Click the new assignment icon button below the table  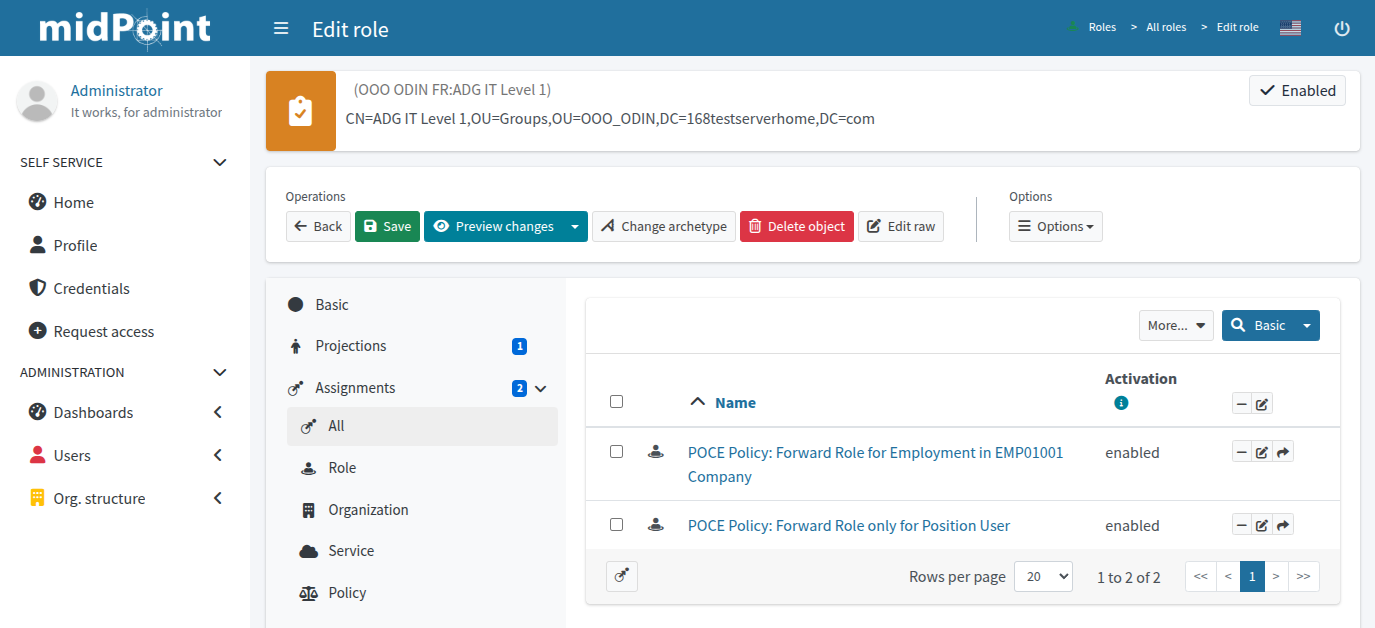pos(621,576)
